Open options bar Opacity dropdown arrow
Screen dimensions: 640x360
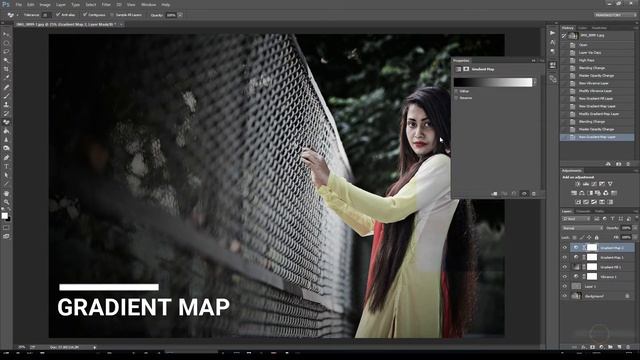180,15
